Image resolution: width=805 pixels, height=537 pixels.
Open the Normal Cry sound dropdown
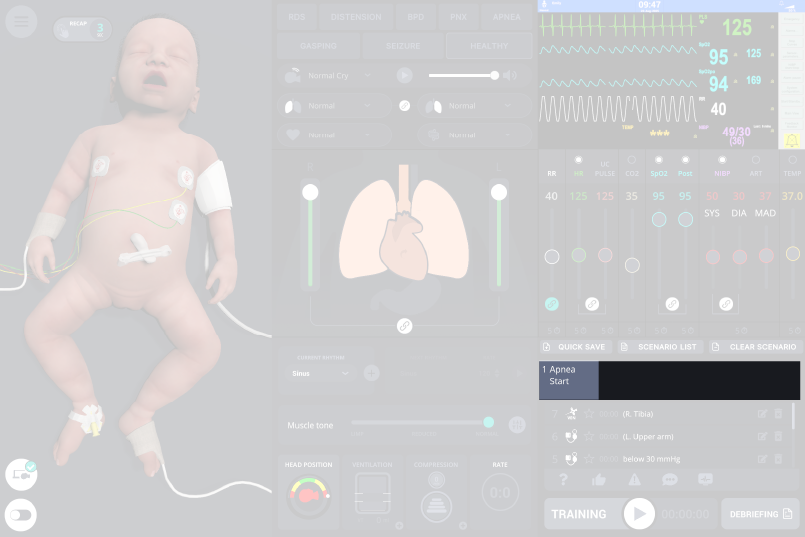(x=339, y=75)
